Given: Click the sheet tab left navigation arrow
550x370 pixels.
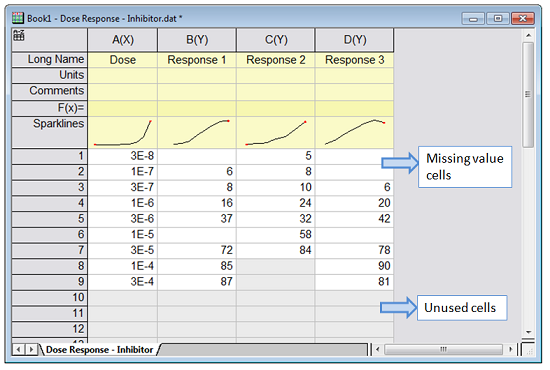Looking at the screenshot, I should [19, 349].
